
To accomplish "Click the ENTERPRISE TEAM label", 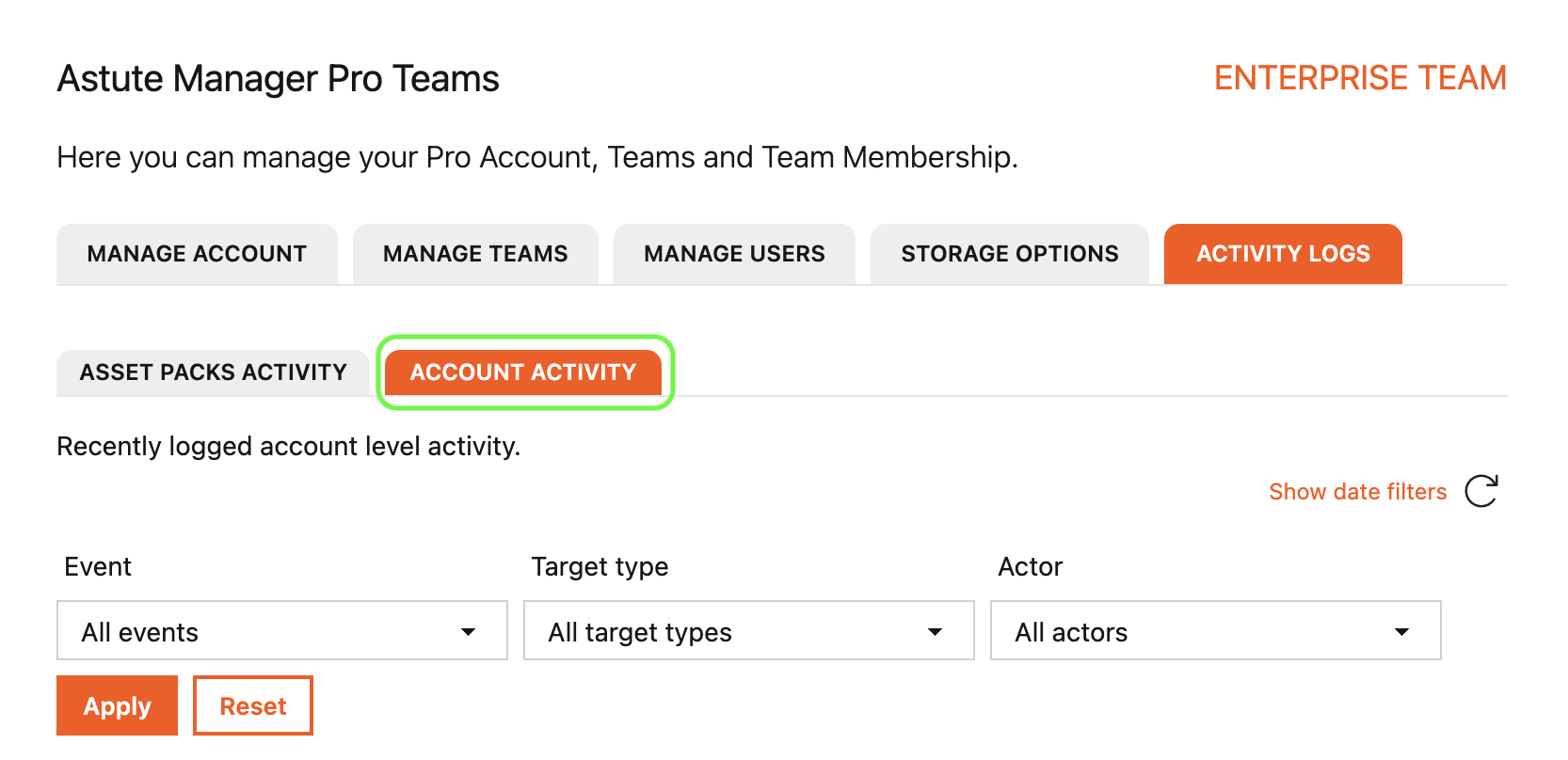I will point(1360,78).
